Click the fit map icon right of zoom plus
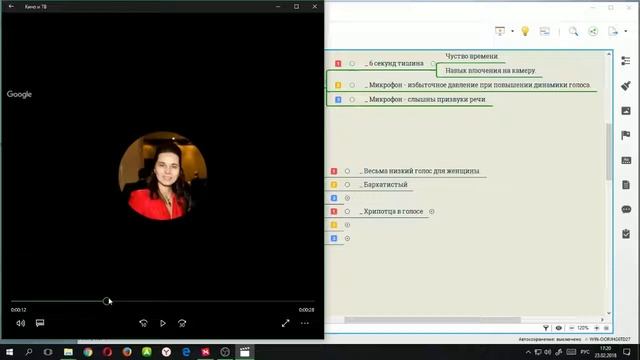Viewport: 640px width, 360px height. point(606,328)
